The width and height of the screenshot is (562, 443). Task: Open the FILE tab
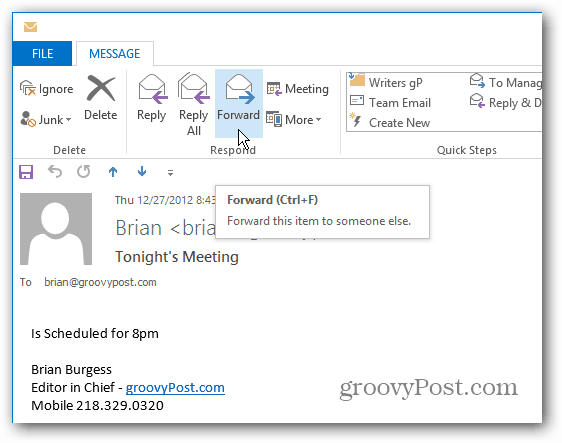pyautogui.click(x=42, y=54)
